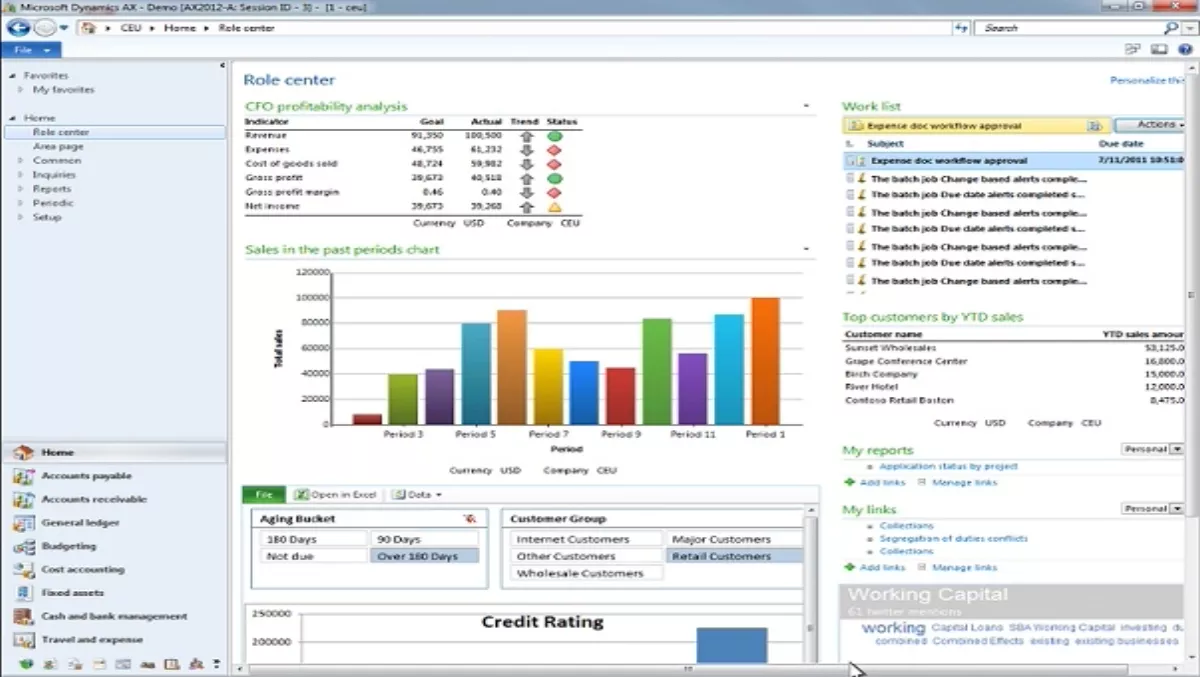Toggle the 90 Days aging bucket filter

coord(424,539)
